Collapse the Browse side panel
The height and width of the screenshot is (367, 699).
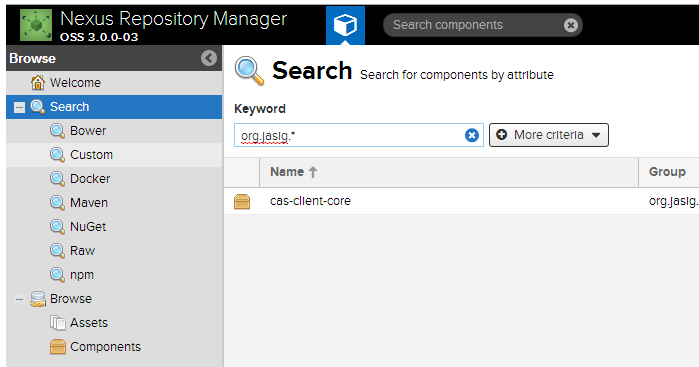209,58
